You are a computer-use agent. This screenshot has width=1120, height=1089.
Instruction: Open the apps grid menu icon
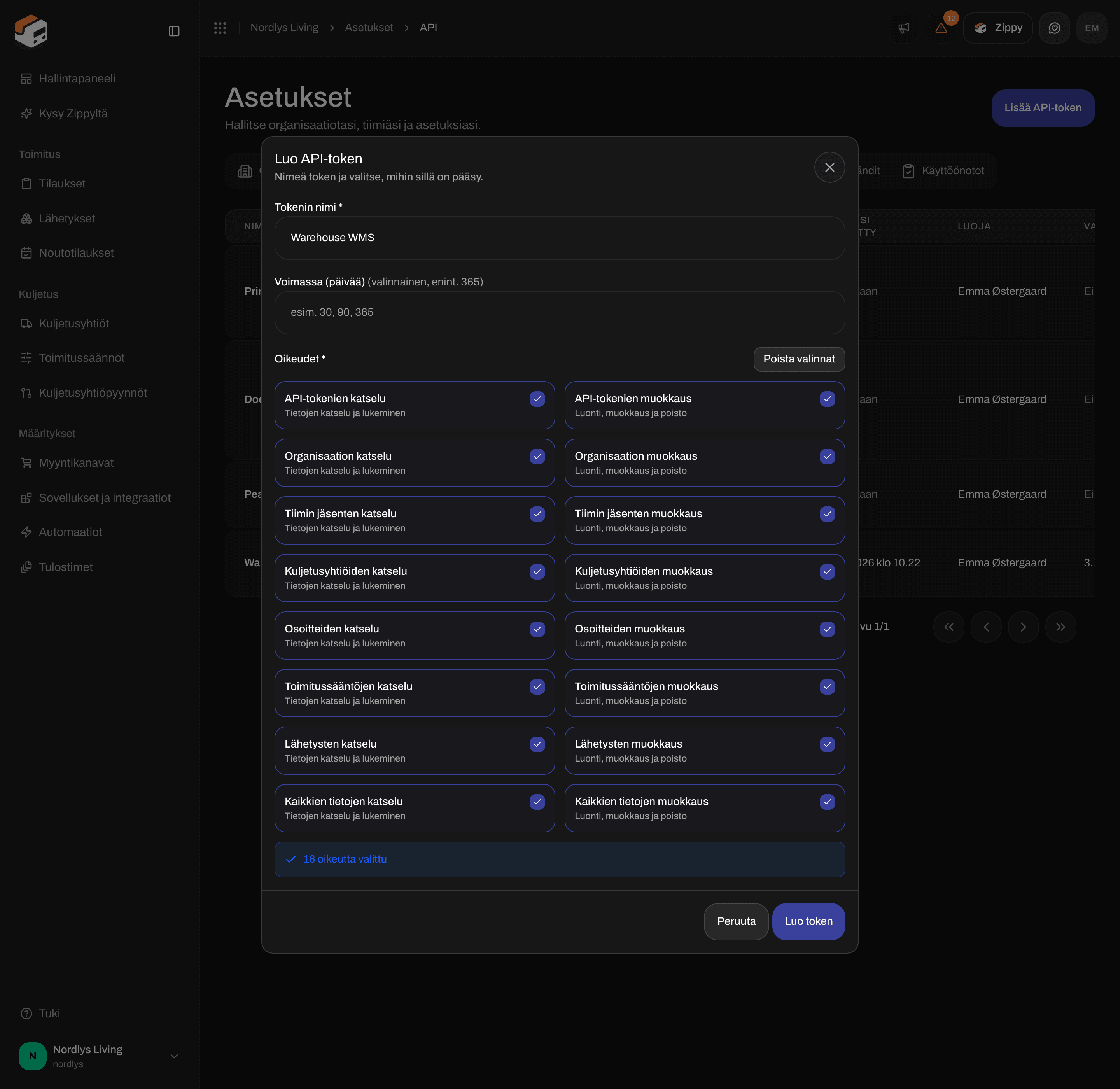(220, 28)
